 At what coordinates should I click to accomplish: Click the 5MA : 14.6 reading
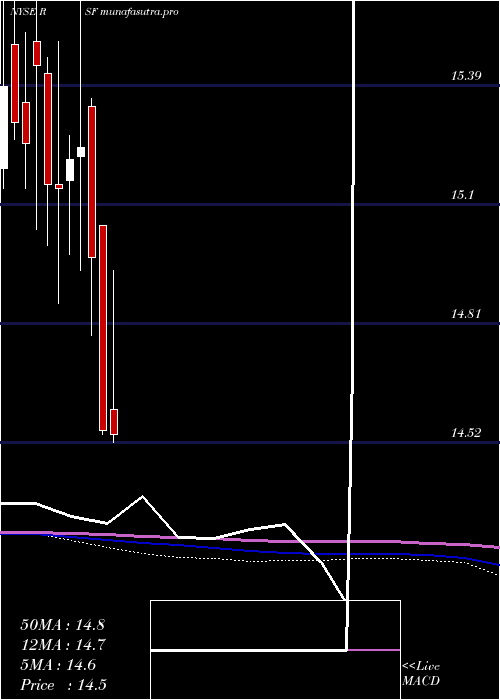click(58, 665)
